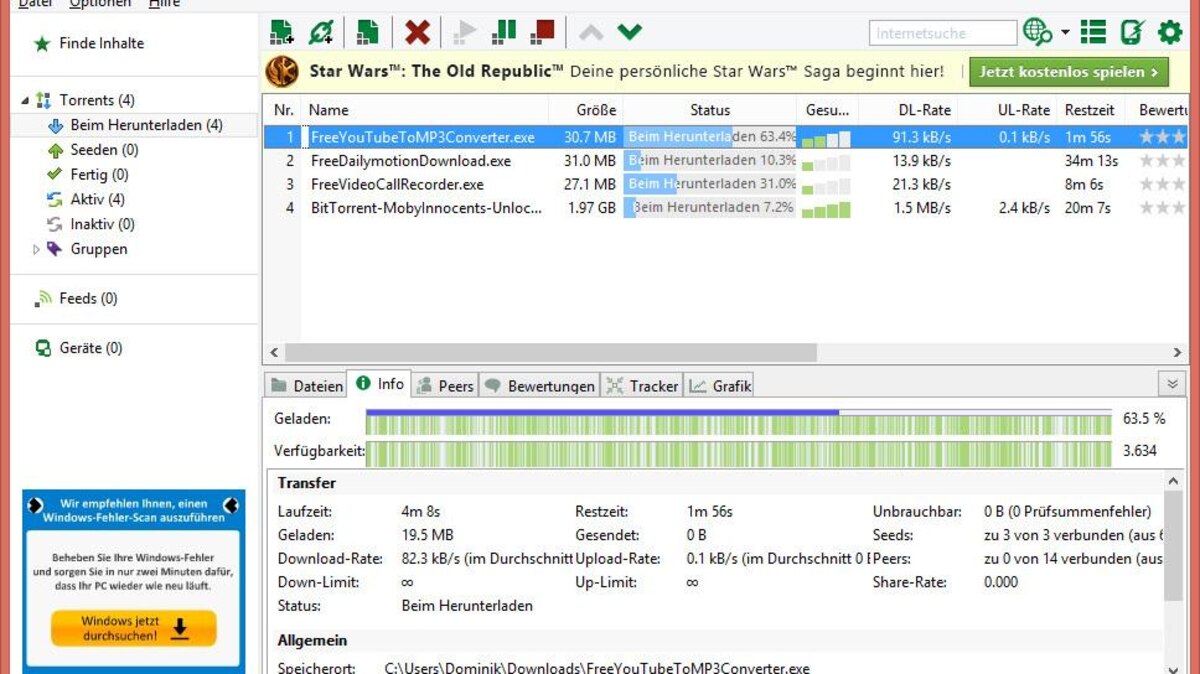
Task: Click the device/remote pairing icon
Action: pyautogui.click(x=1131, y=31)
